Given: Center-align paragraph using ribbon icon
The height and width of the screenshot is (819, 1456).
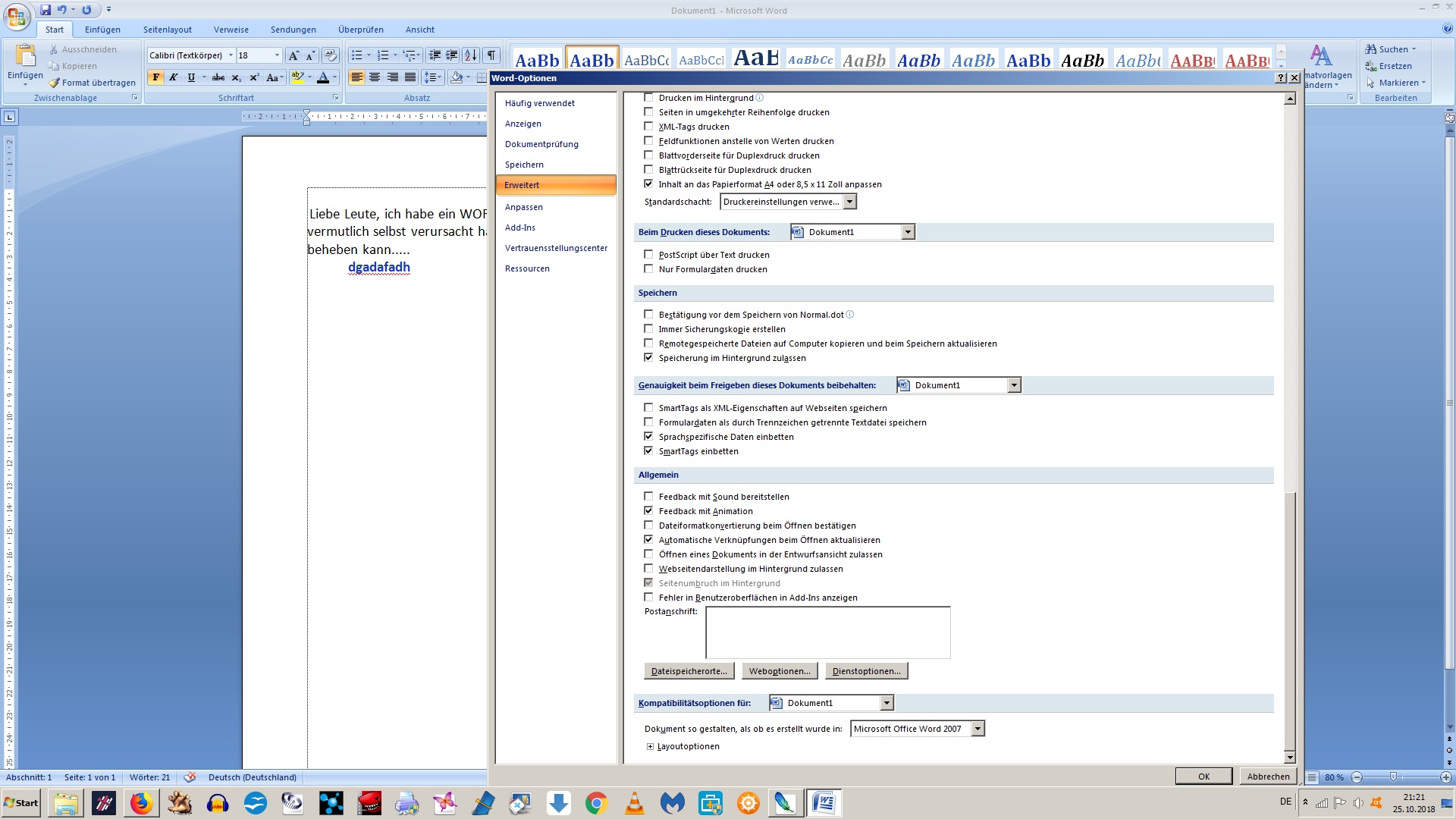Looking at the screenshot, I should [375, 77].
